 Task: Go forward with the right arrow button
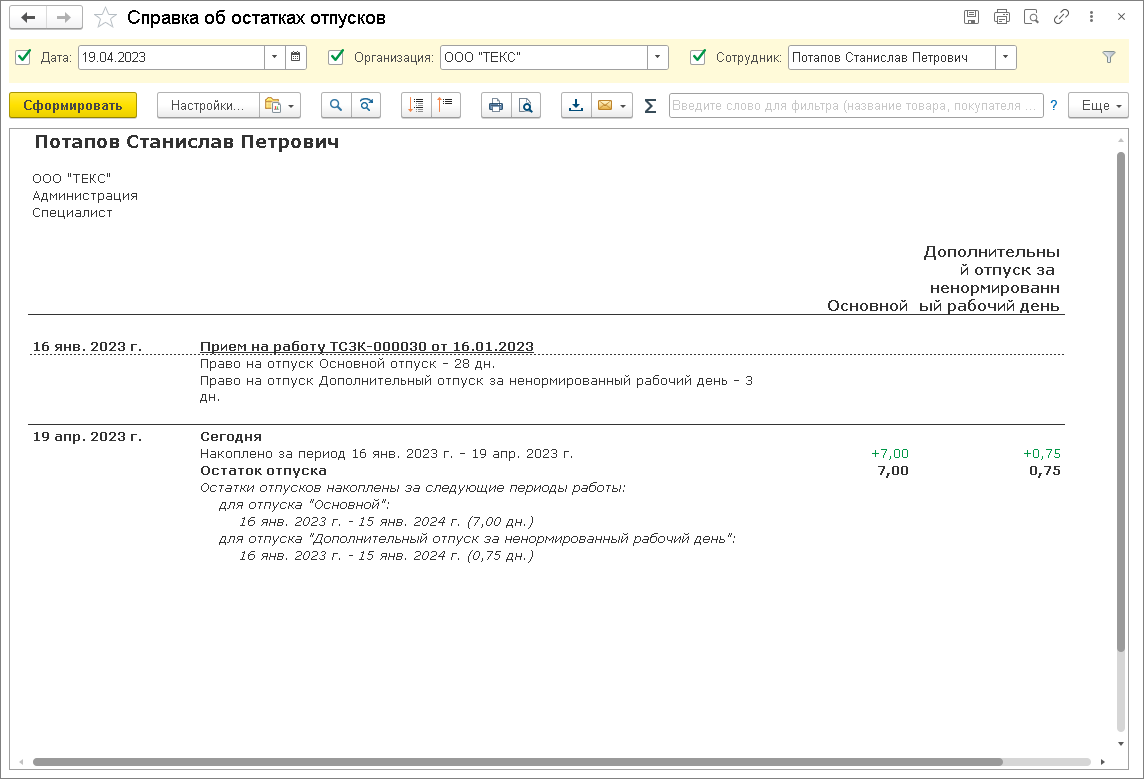[x=64, y=18]
